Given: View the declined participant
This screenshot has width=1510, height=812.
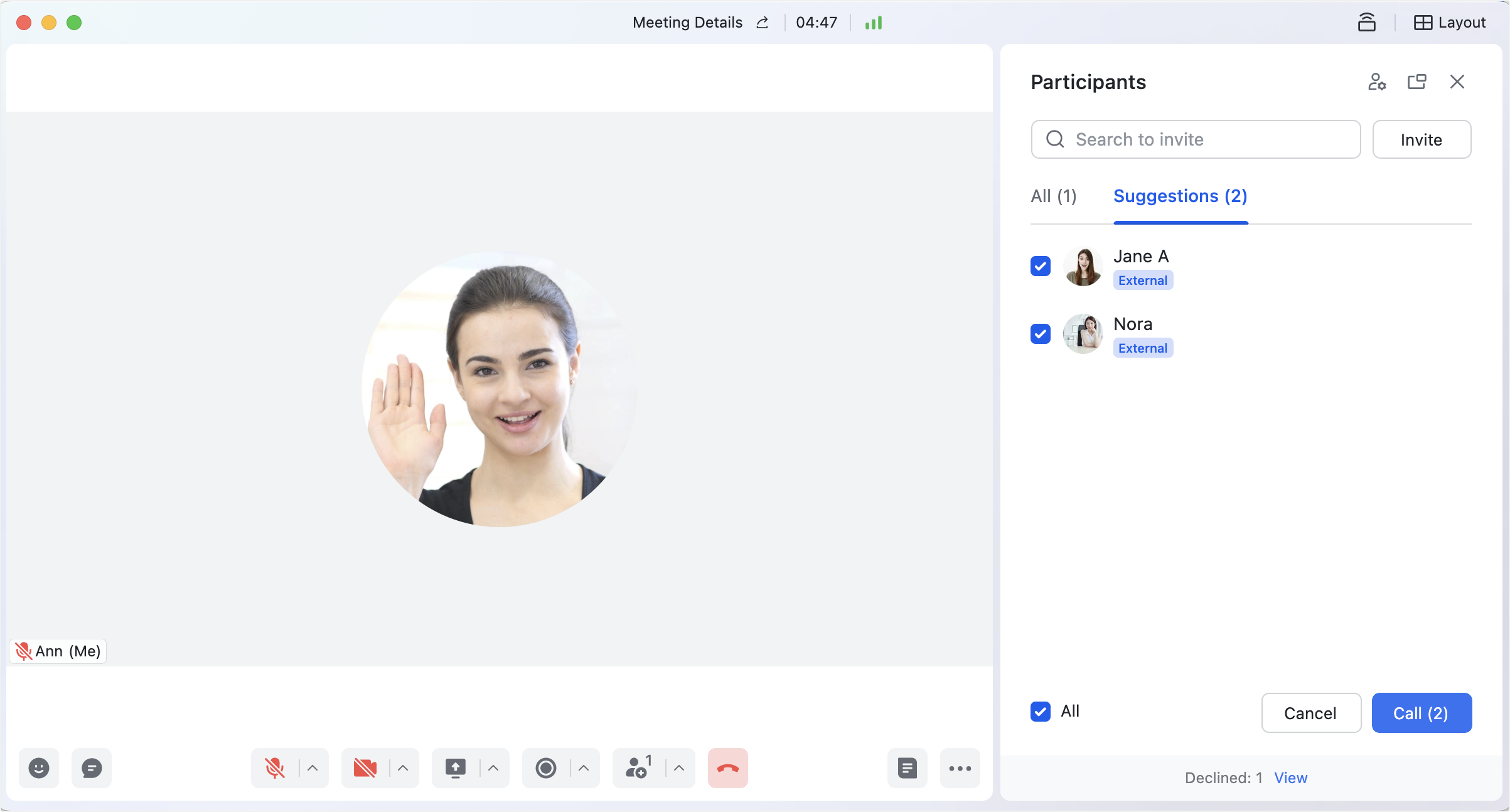Looking at the screenshot, I should 1290,777.
